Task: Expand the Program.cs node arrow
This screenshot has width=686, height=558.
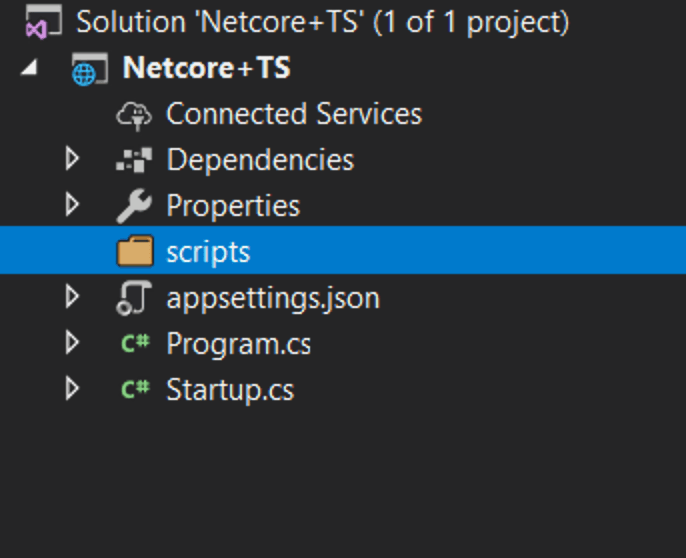Action: [71, 343]
